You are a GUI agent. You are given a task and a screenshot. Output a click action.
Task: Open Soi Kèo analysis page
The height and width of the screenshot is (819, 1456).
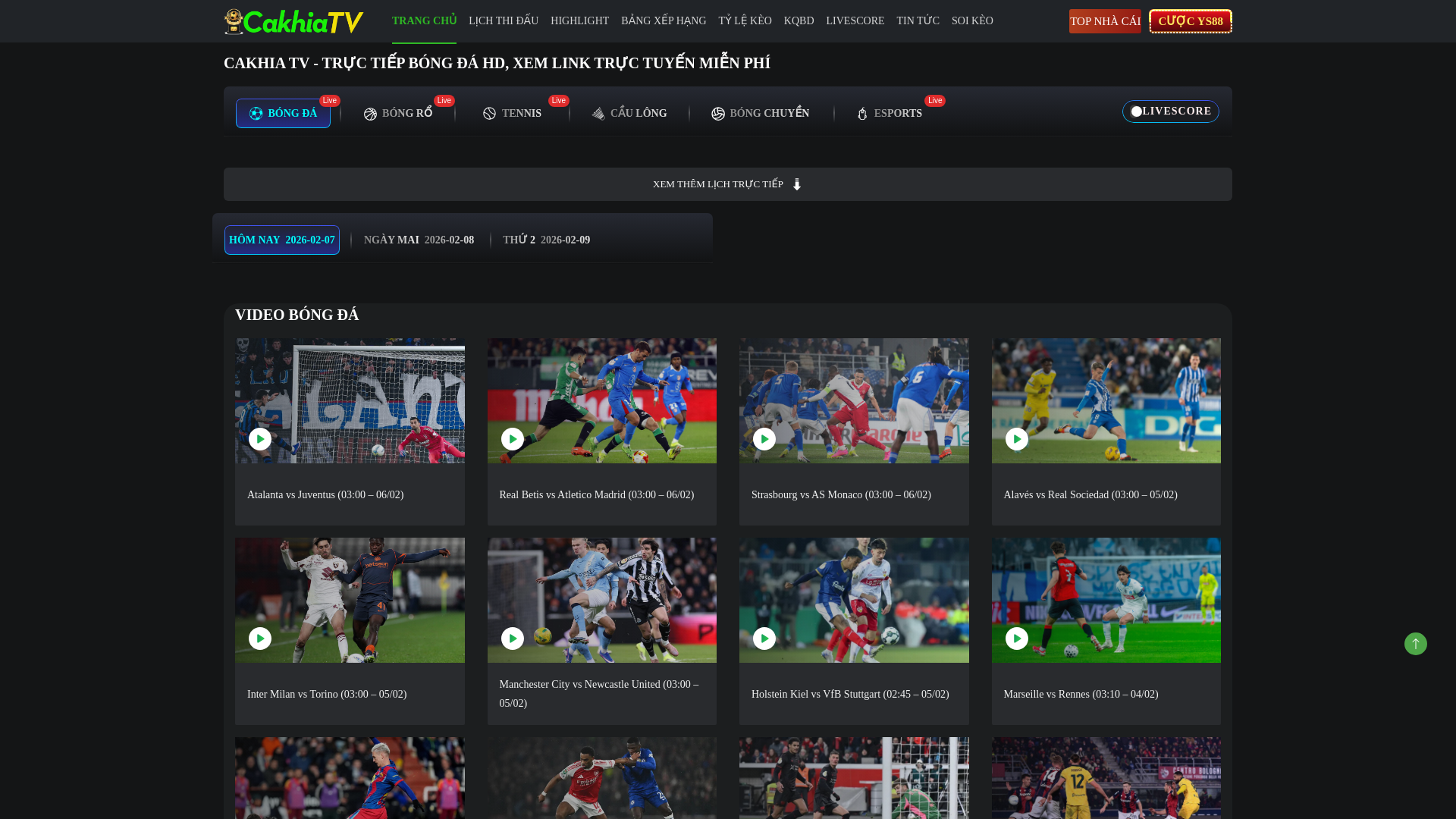coord(972,20)
